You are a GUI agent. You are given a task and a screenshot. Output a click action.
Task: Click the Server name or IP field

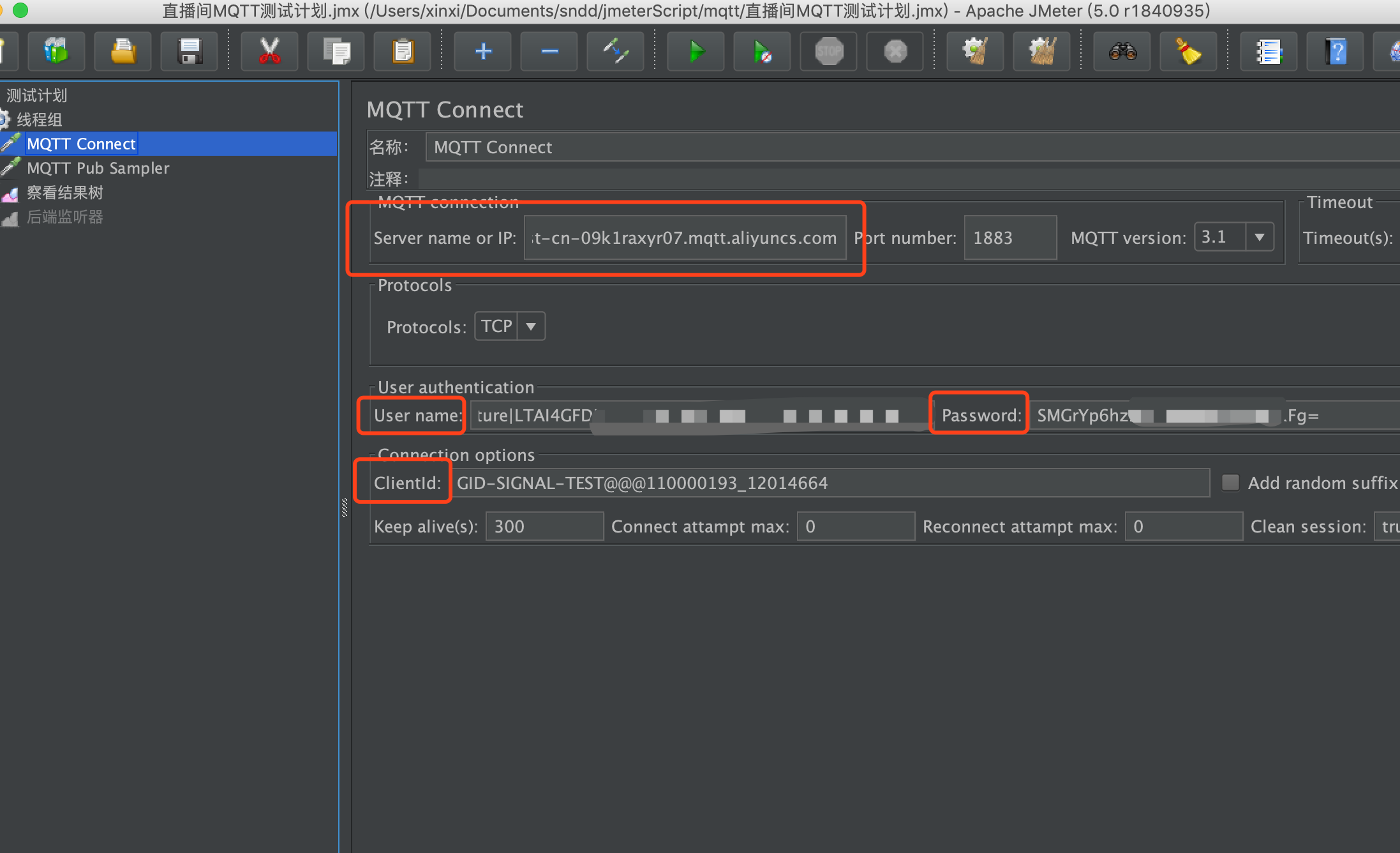684,238
